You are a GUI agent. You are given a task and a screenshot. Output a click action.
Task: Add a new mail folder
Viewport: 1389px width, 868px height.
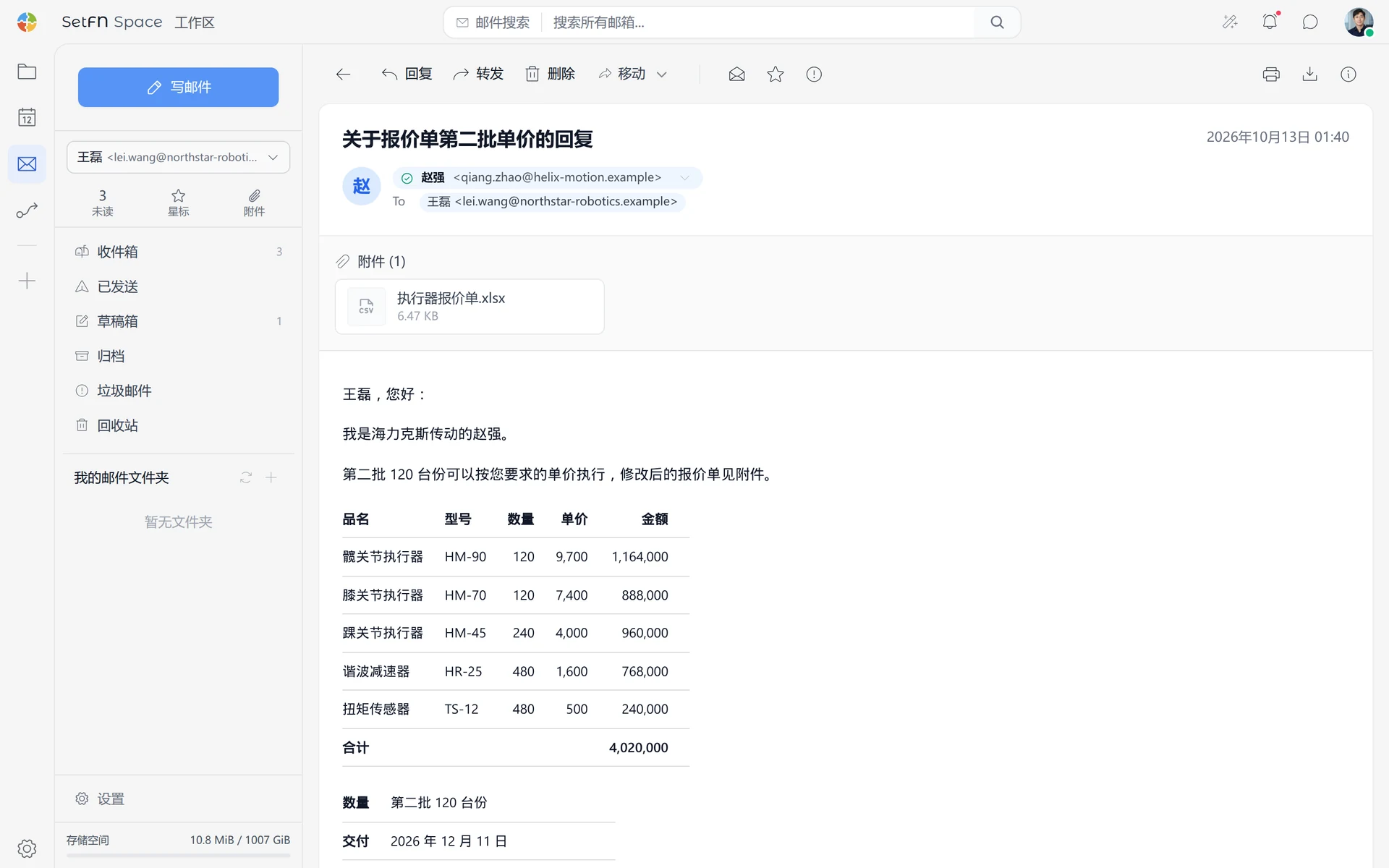271,477
